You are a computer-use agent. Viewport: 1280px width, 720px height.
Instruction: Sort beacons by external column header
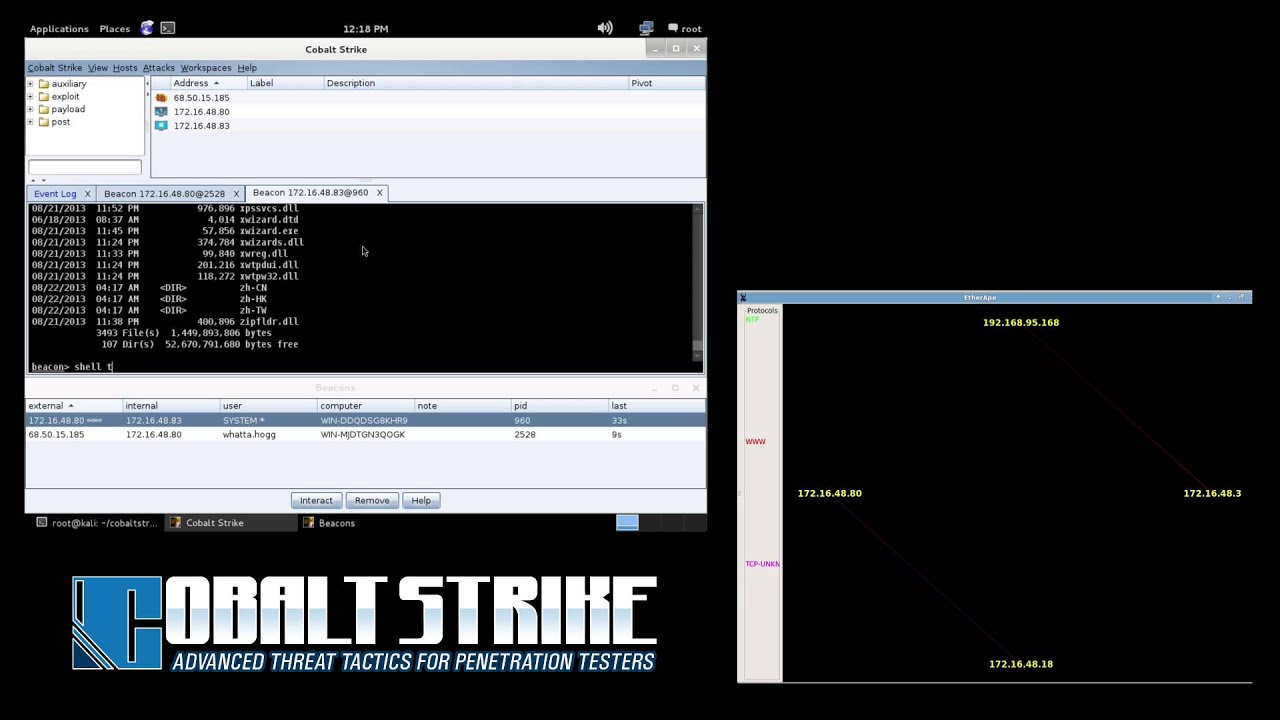[73, 405]
